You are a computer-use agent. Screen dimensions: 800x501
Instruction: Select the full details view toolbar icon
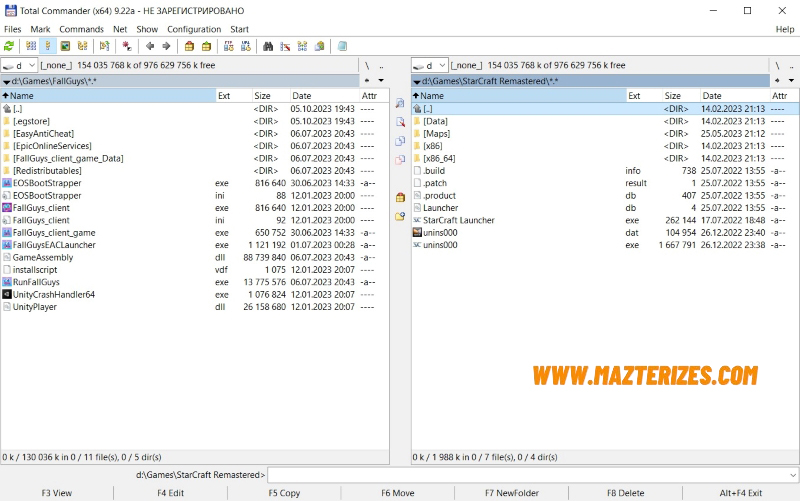tap(47, 46)
